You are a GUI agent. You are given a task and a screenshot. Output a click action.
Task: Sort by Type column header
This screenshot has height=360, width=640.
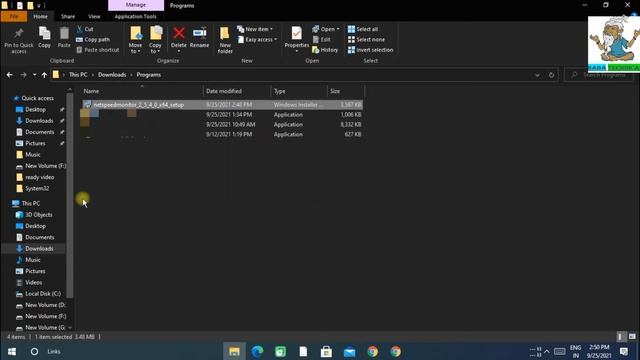(299, 91)
